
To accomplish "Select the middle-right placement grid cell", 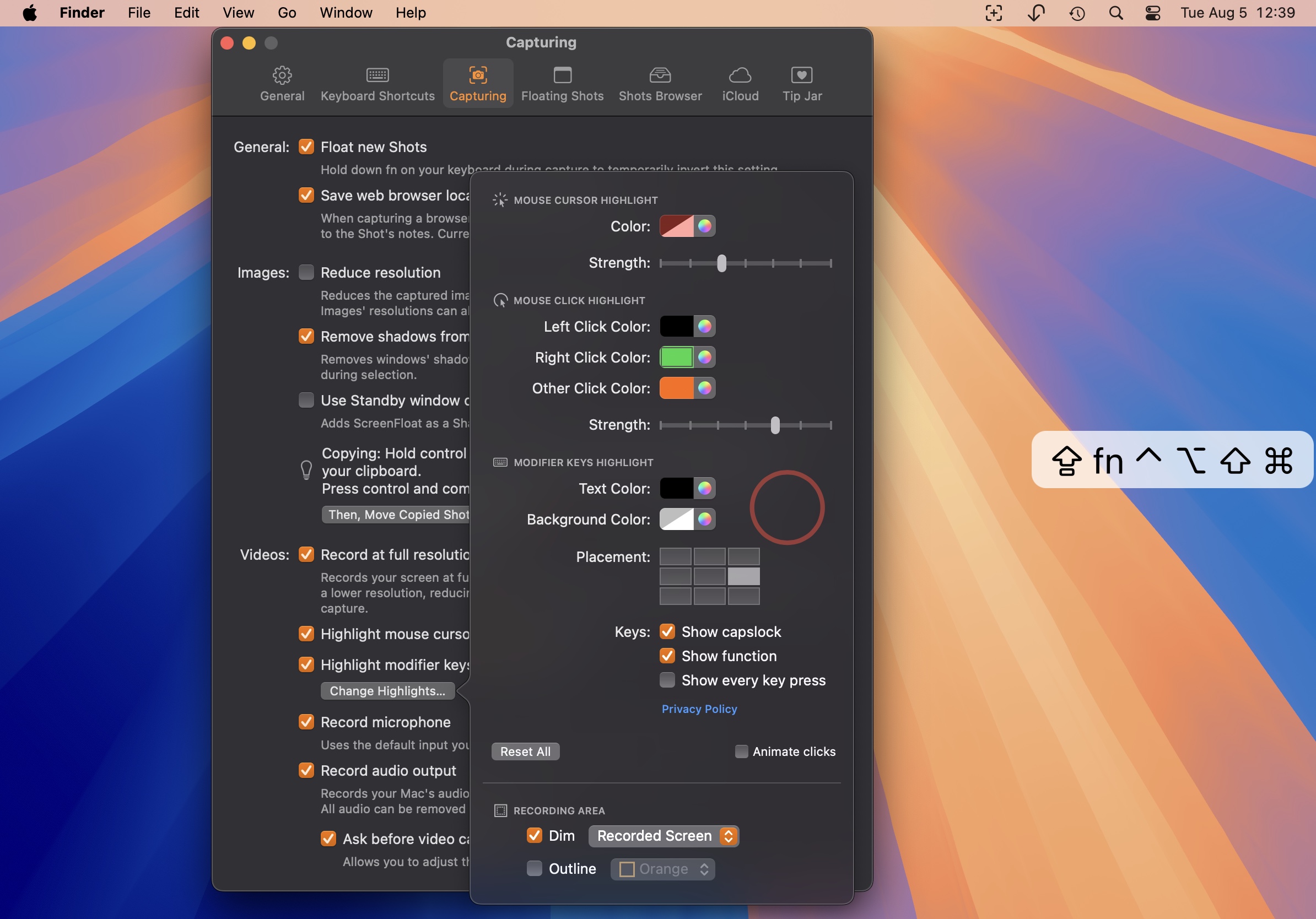I will [743, 576].
